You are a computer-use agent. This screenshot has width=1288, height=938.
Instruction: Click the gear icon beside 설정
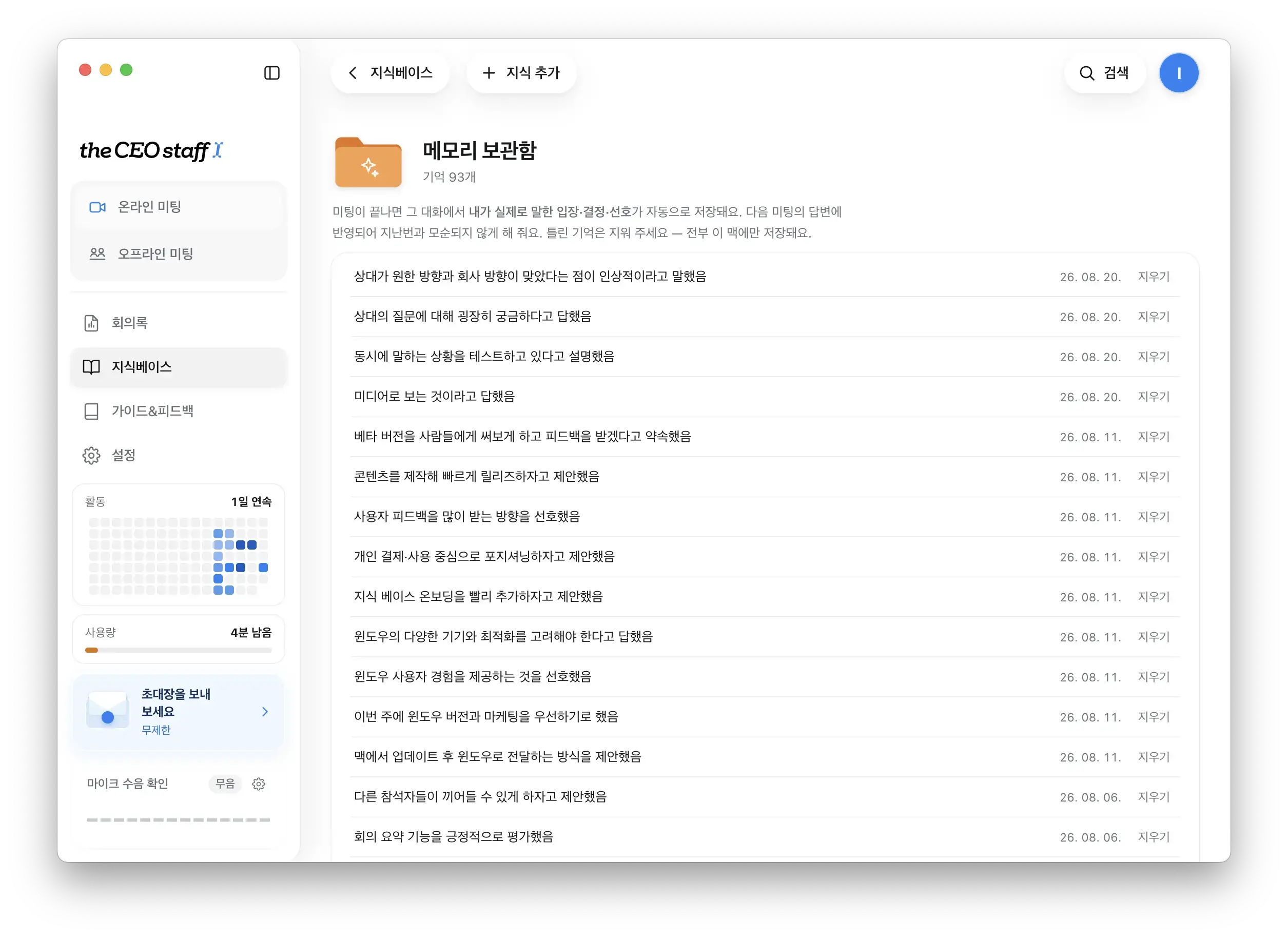coord(91,455)
